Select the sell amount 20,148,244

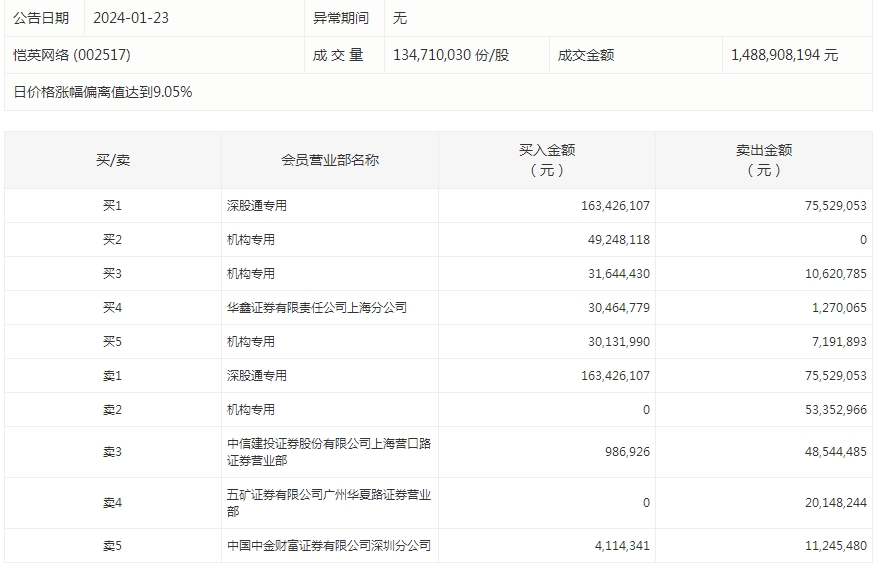836,503
